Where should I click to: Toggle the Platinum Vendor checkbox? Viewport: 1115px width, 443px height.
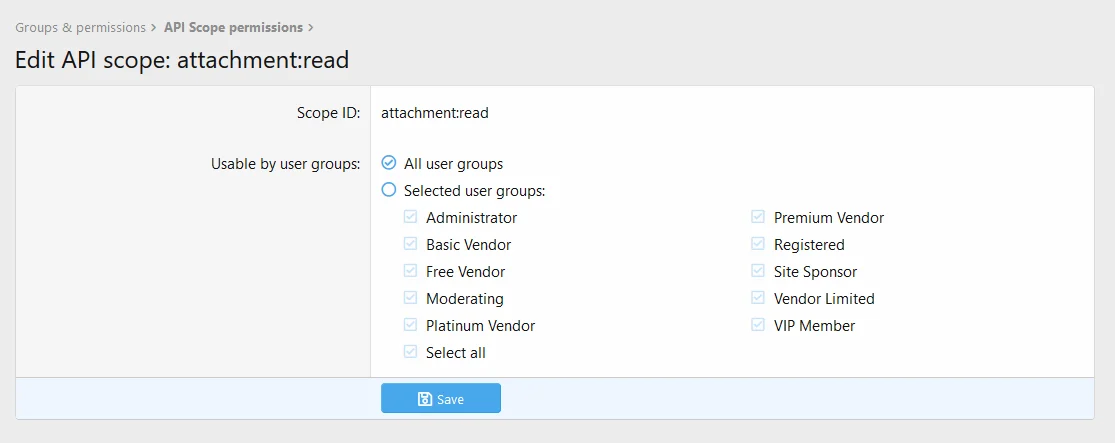(410, 326)
